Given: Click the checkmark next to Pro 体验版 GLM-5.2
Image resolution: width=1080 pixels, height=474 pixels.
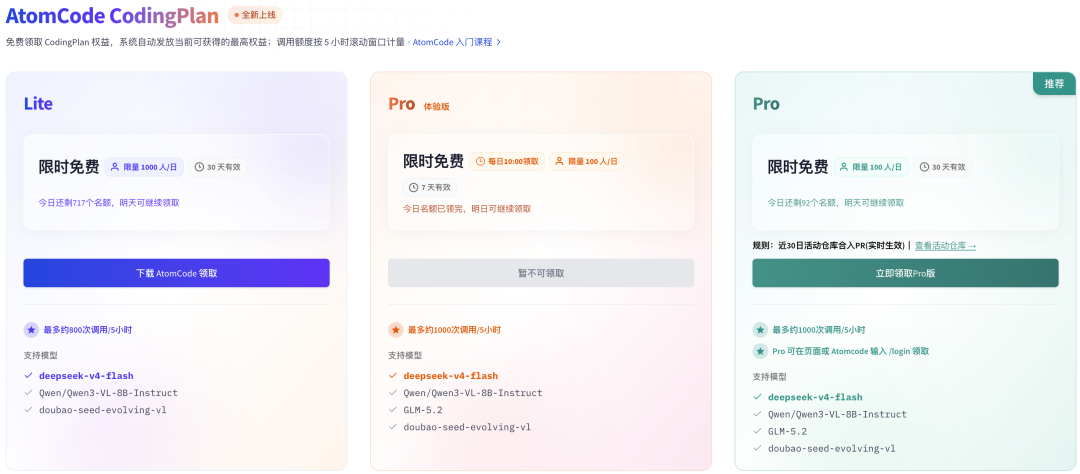Looking at the screenshot, I should (x=393, y=410).
